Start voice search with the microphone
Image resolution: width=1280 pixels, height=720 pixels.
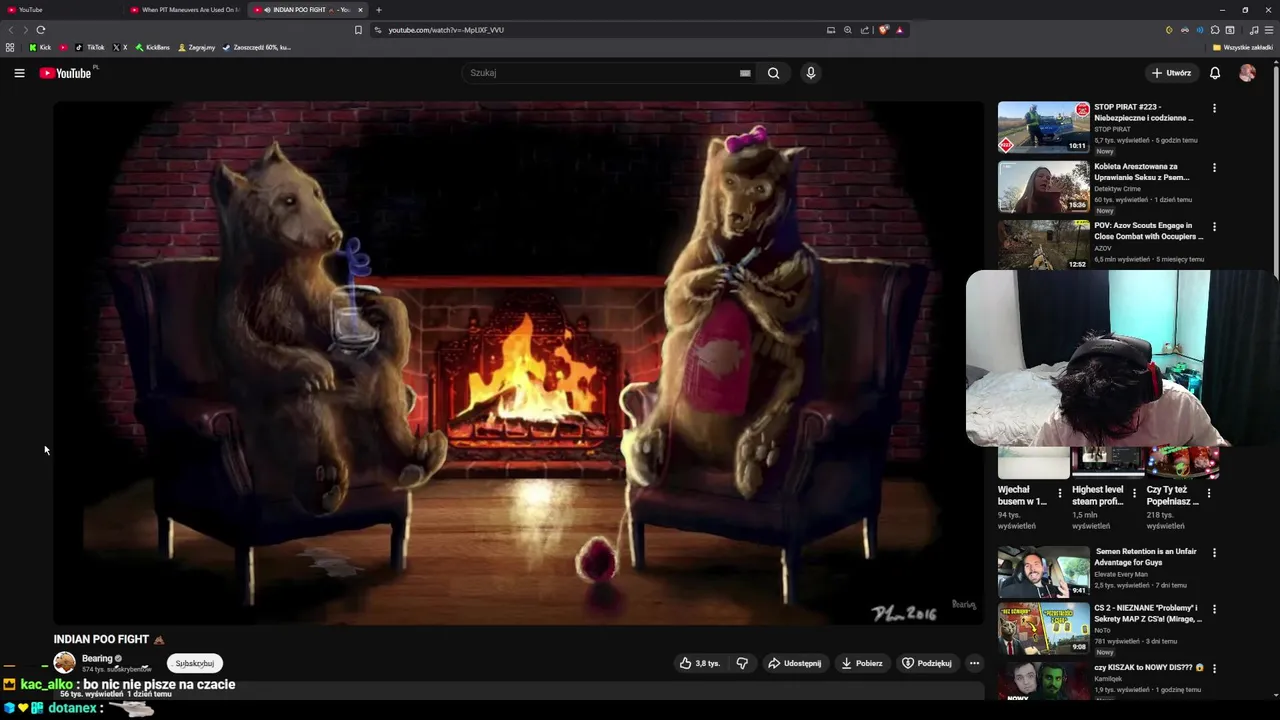(x=811, y=73)
